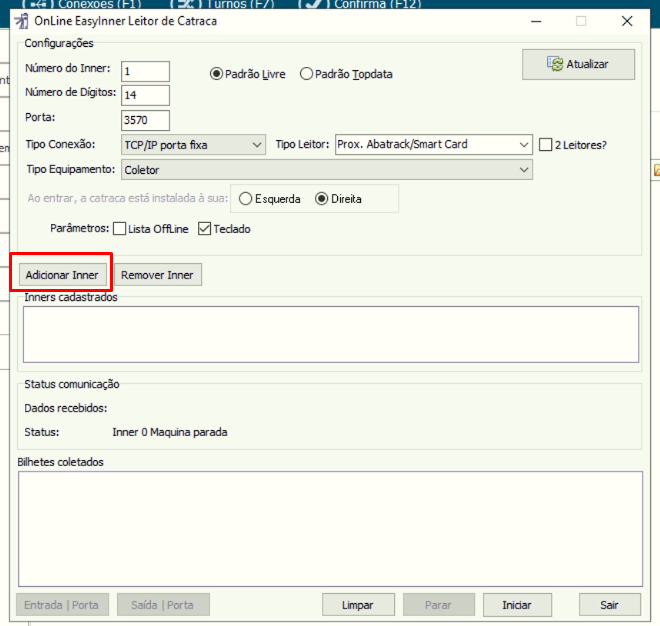Toggle the Lista OffLine checkbox
Image resolution: width=660 pixels, height=626 pixels.
coord(120,229)
